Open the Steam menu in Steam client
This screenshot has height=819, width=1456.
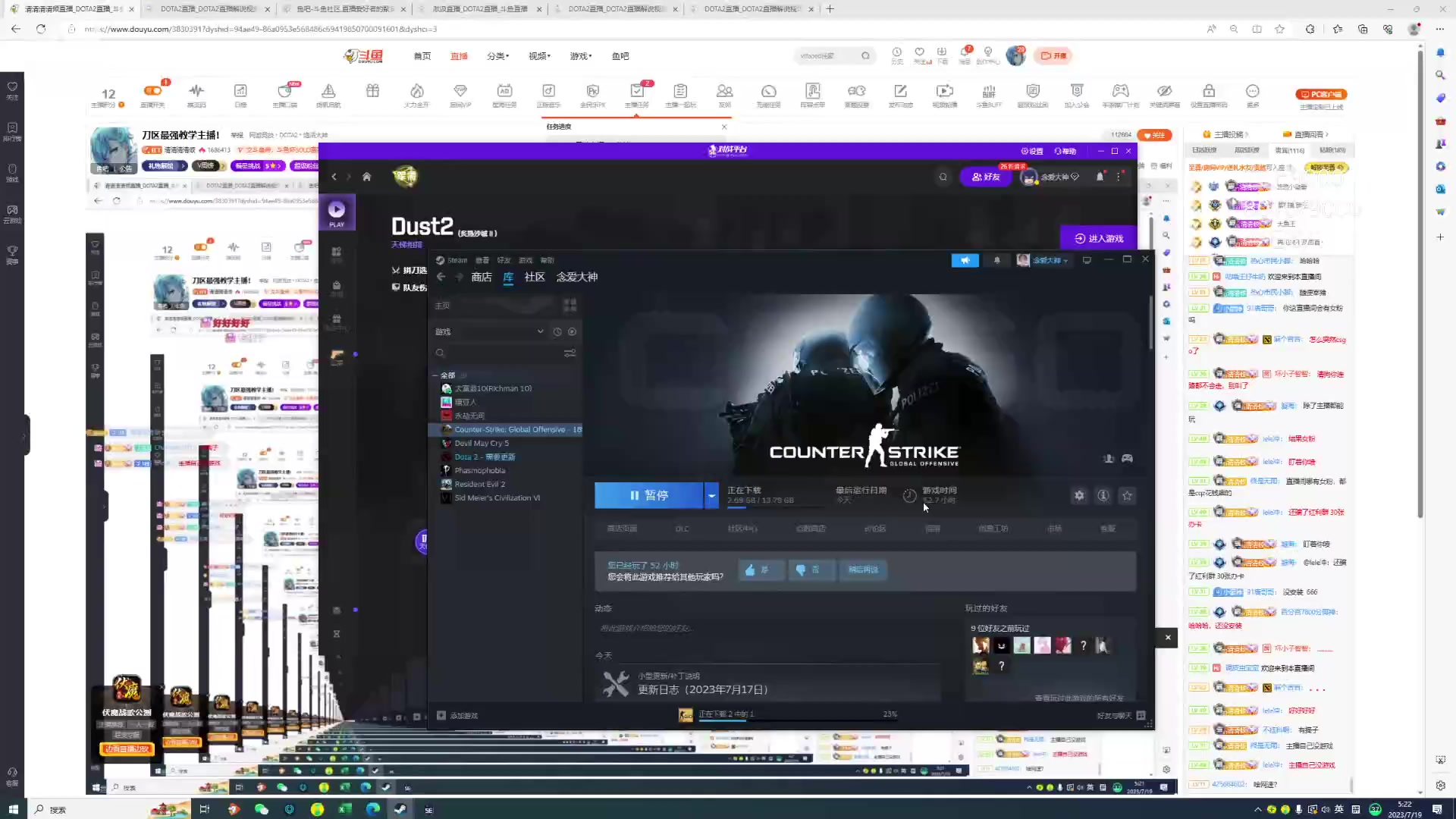click(457, 260)
